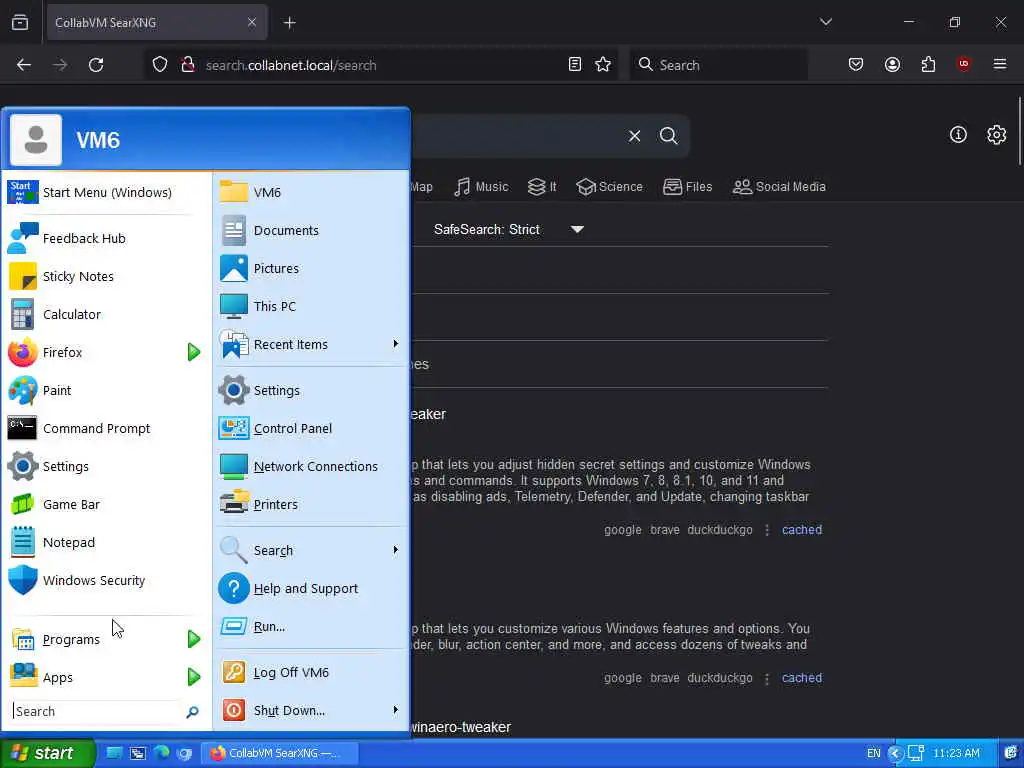1024x768 pixels.
Task: Open the uBlock Origin extension icon
Action: point(963,64)
